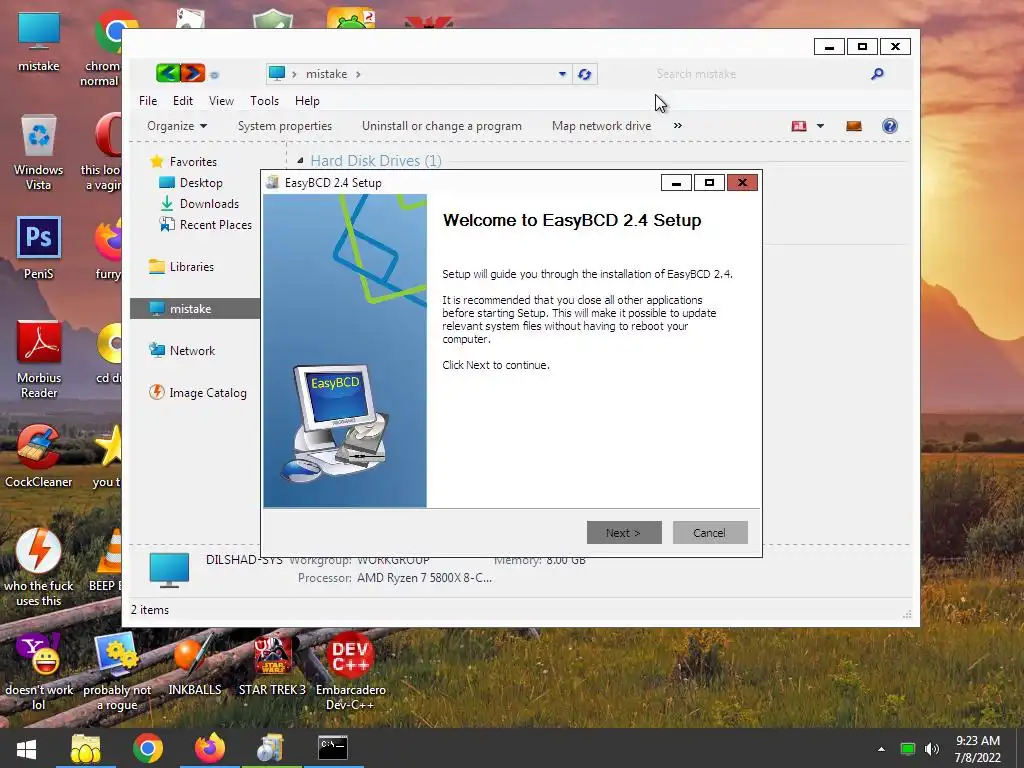Choose Map network drive
1024x768 pixels.
pyautogui.click(x=601, y=125)
